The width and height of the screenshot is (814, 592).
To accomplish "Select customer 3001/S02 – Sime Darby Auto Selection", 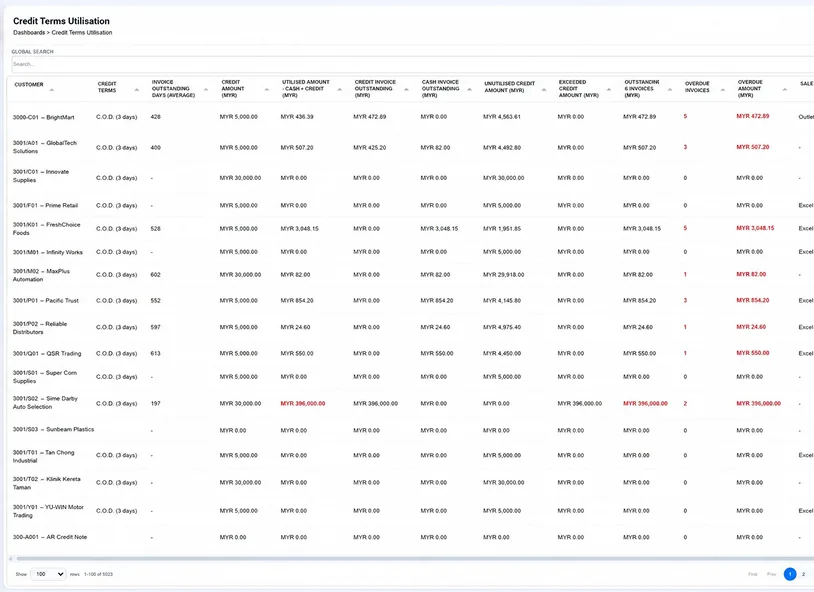I will (x=45, y=402).
